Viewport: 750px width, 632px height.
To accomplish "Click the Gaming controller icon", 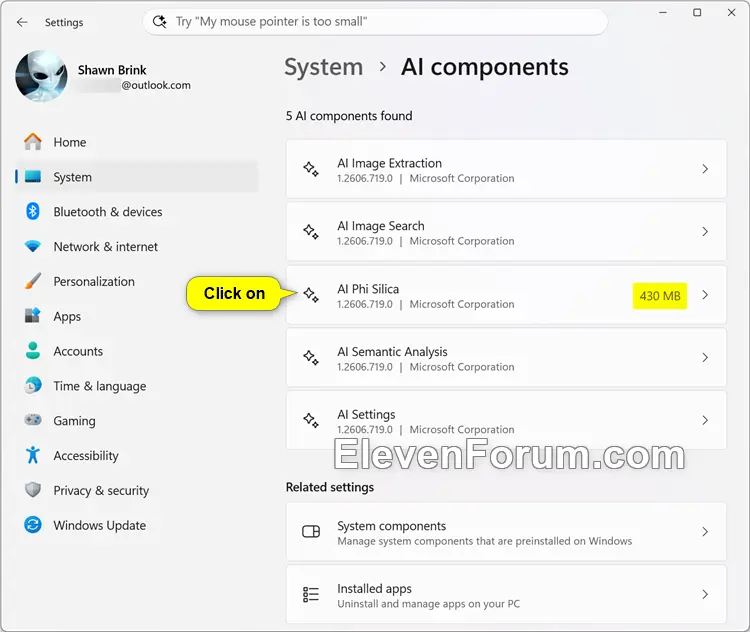I will point(33,420).
